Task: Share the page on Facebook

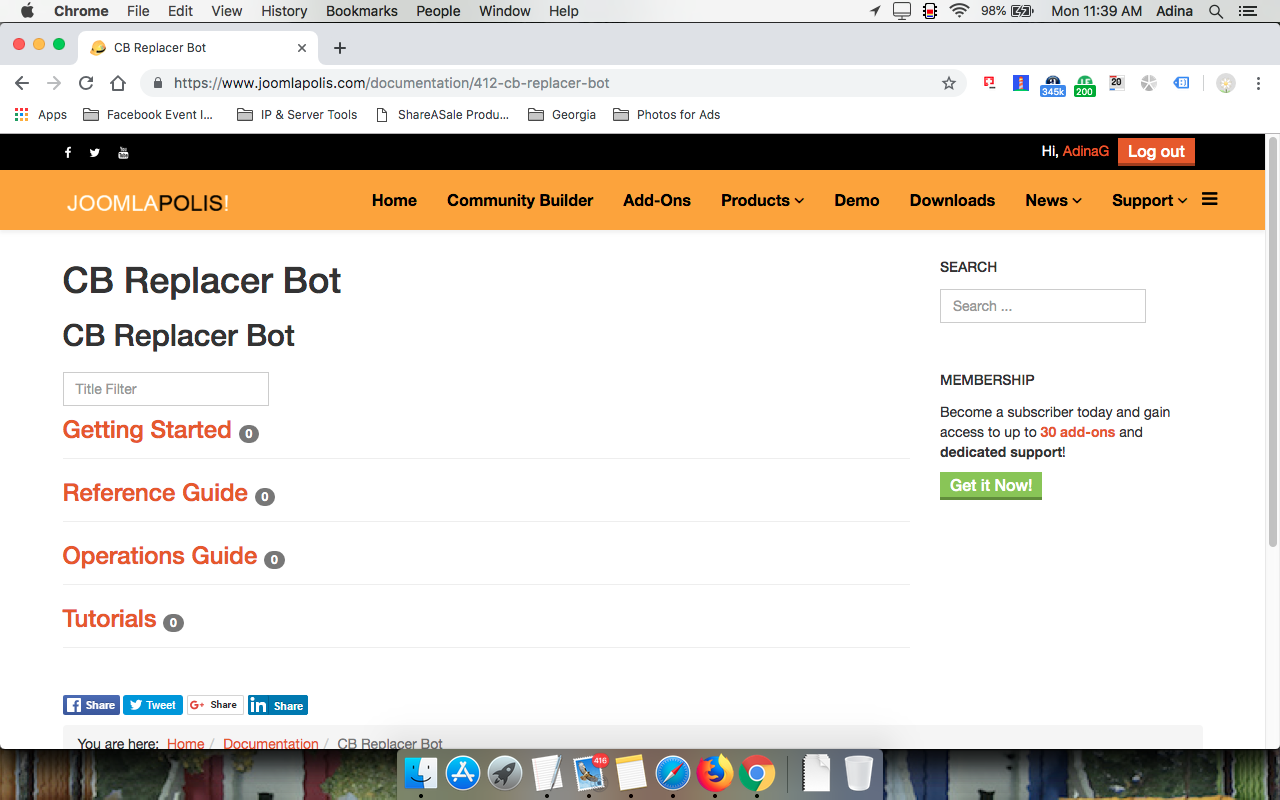Action: pyautogui.click(x=91, y=705)
